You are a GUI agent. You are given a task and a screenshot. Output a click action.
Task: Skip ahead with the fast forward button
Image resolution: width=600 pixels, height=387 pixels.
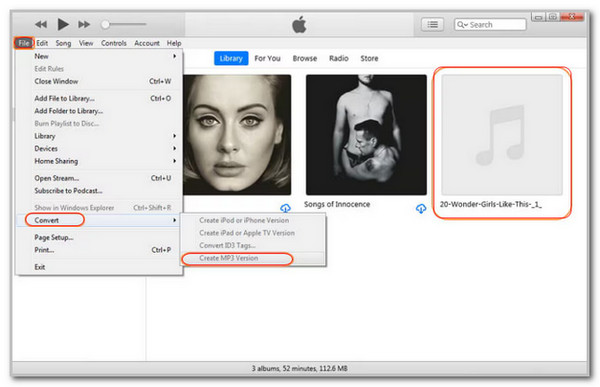(x=84, y=24)
